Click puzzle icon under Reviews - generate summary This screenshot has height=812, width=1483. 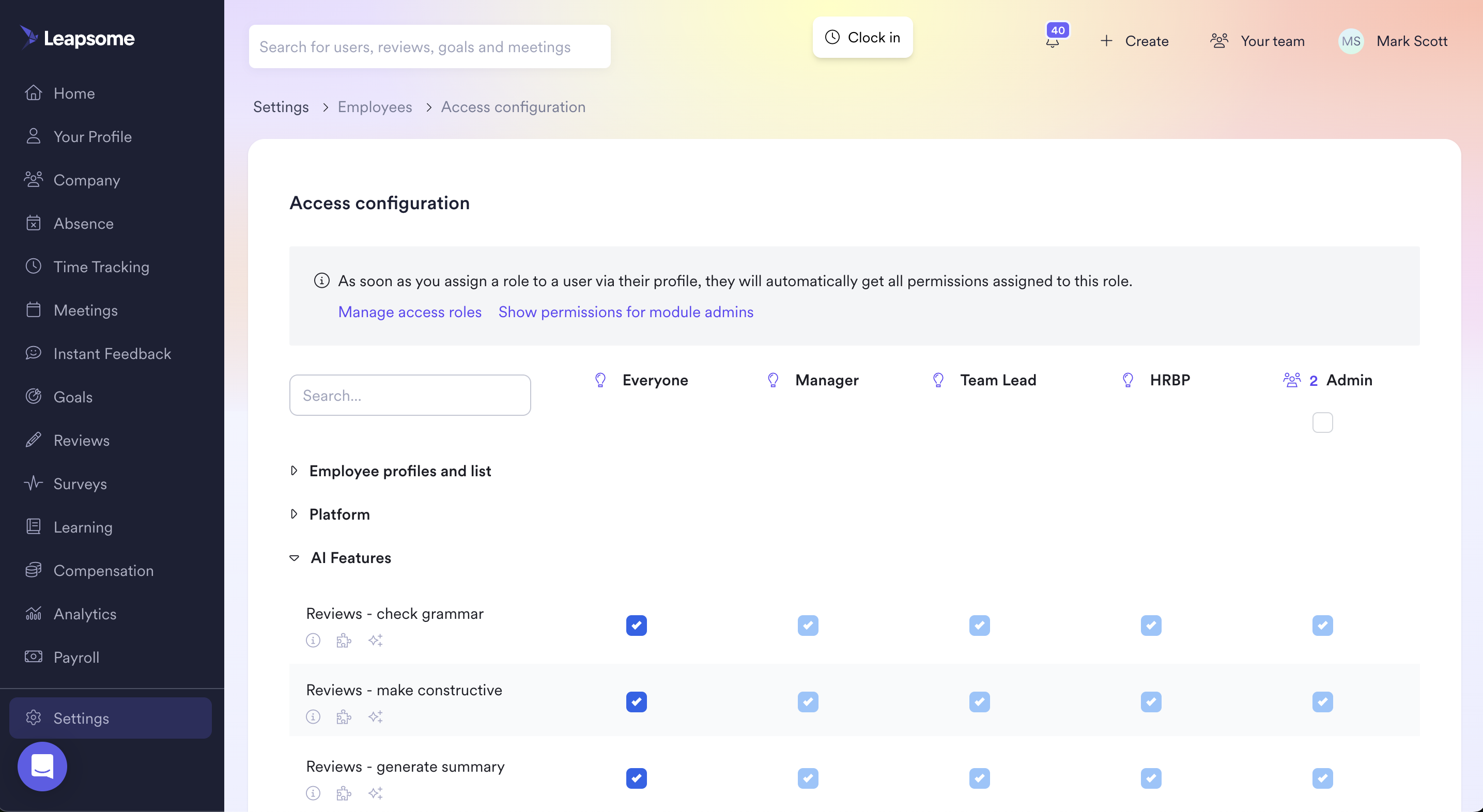[344, 793]
